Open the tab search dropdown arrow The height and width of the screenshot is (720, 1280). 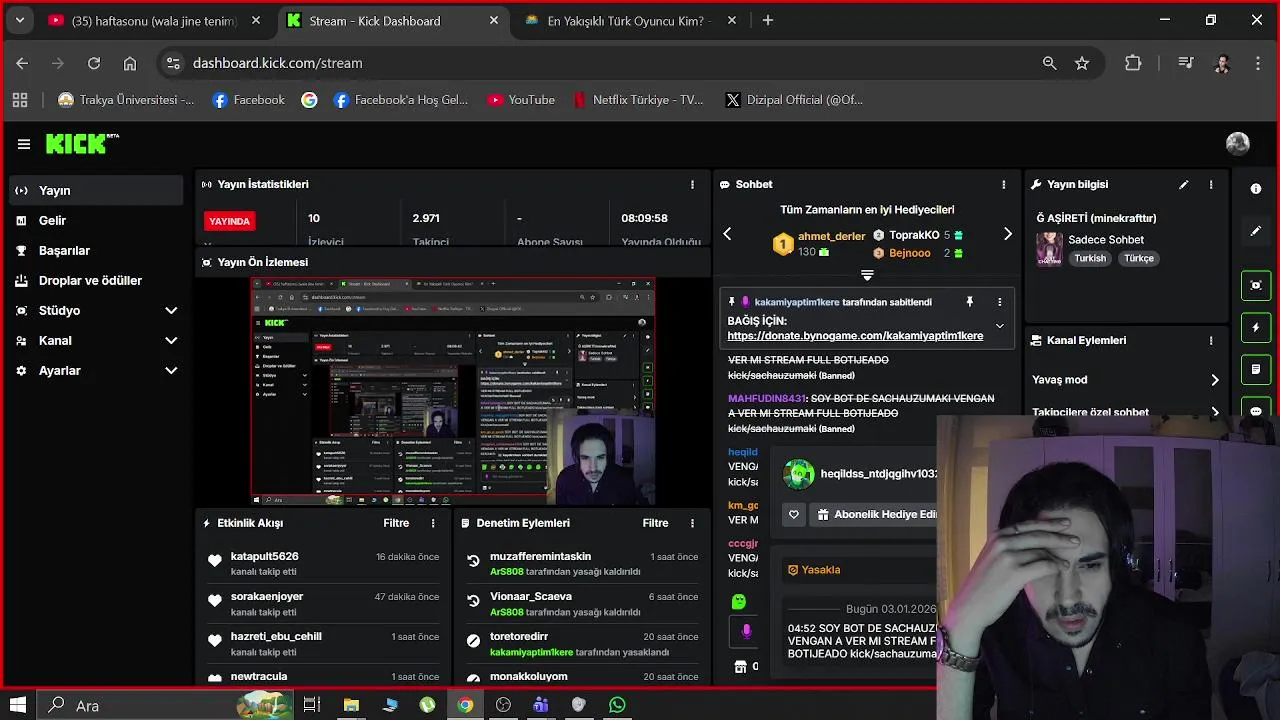tap(19, 20)
